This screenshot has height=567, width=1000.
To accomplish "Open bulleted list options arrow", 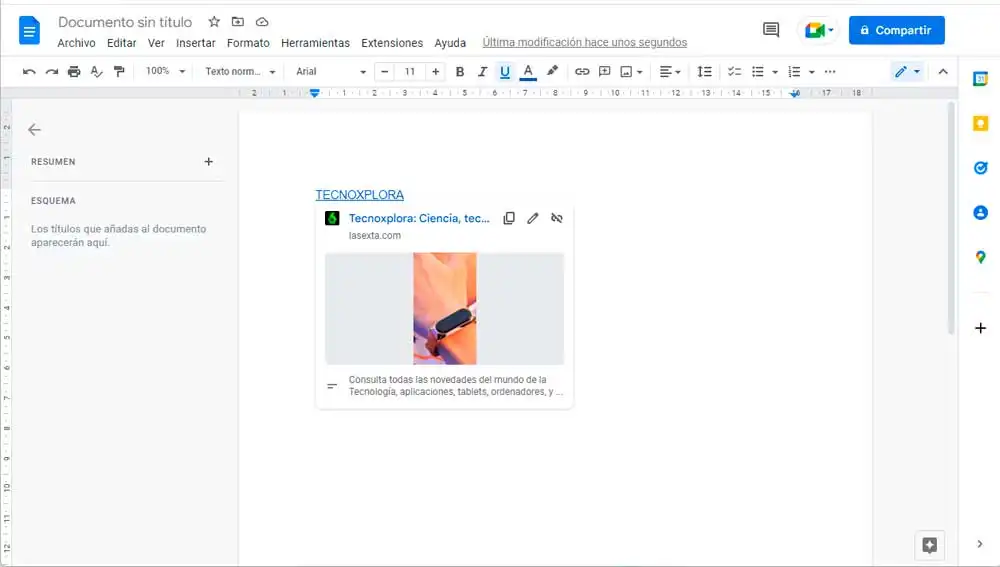I will point(775,72).
